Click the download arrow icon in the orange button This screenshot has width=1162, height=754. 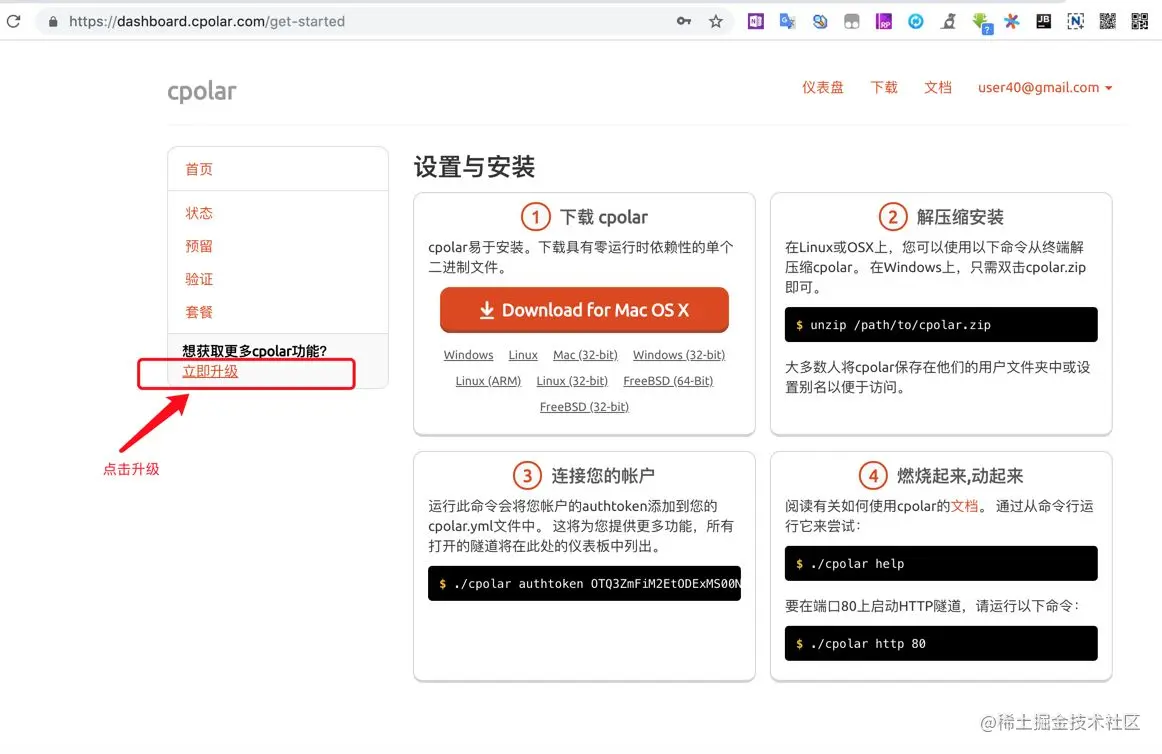(x=486, y=310)
